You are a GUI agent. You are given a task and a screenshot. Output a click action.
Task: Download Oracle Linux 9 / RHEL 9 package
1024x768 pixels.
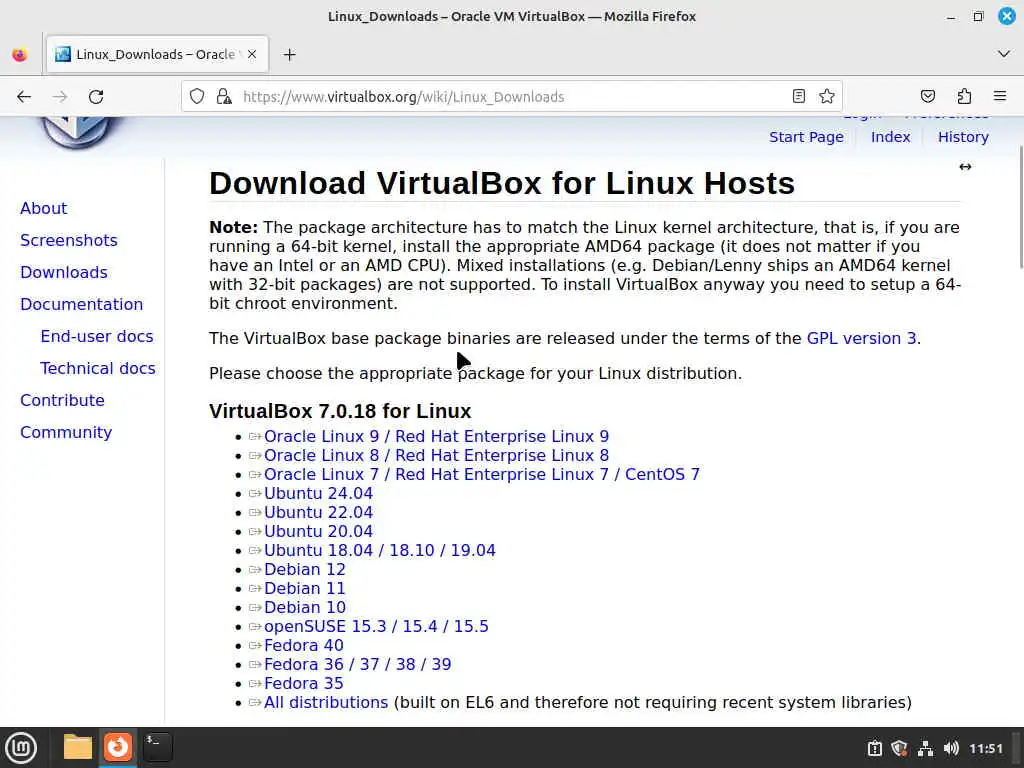pos(436,436)
